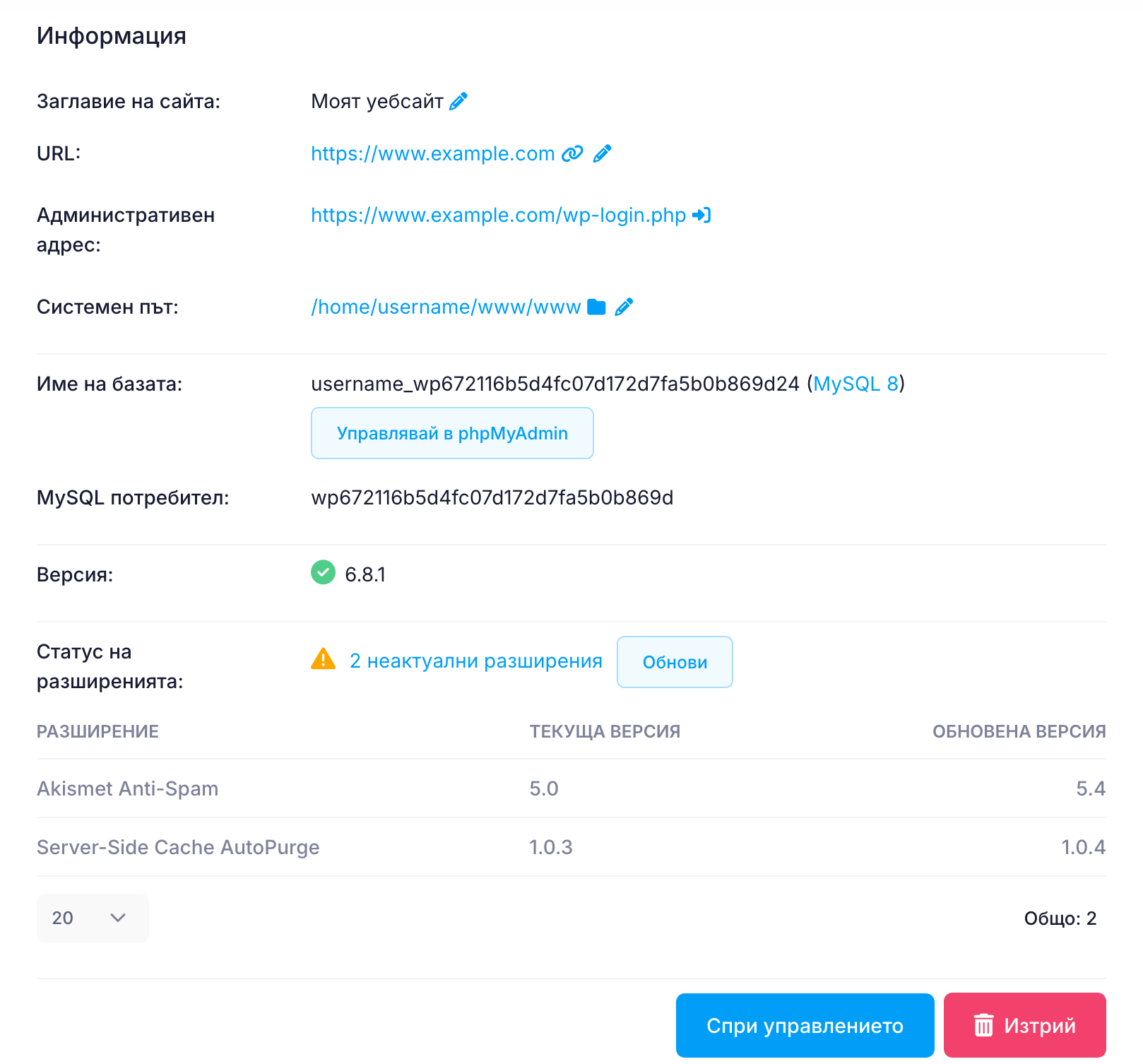Click MySQL user value wp672116b5d4fc07d172d7fa5b0b869d
The height and width of the screenshot is (1064, 1143).
(x=492, y=497)
